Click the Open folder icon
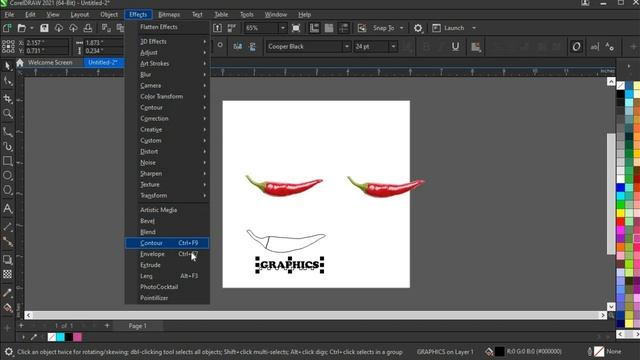This screenshot has width=640, height=360. tap(22, 28)
